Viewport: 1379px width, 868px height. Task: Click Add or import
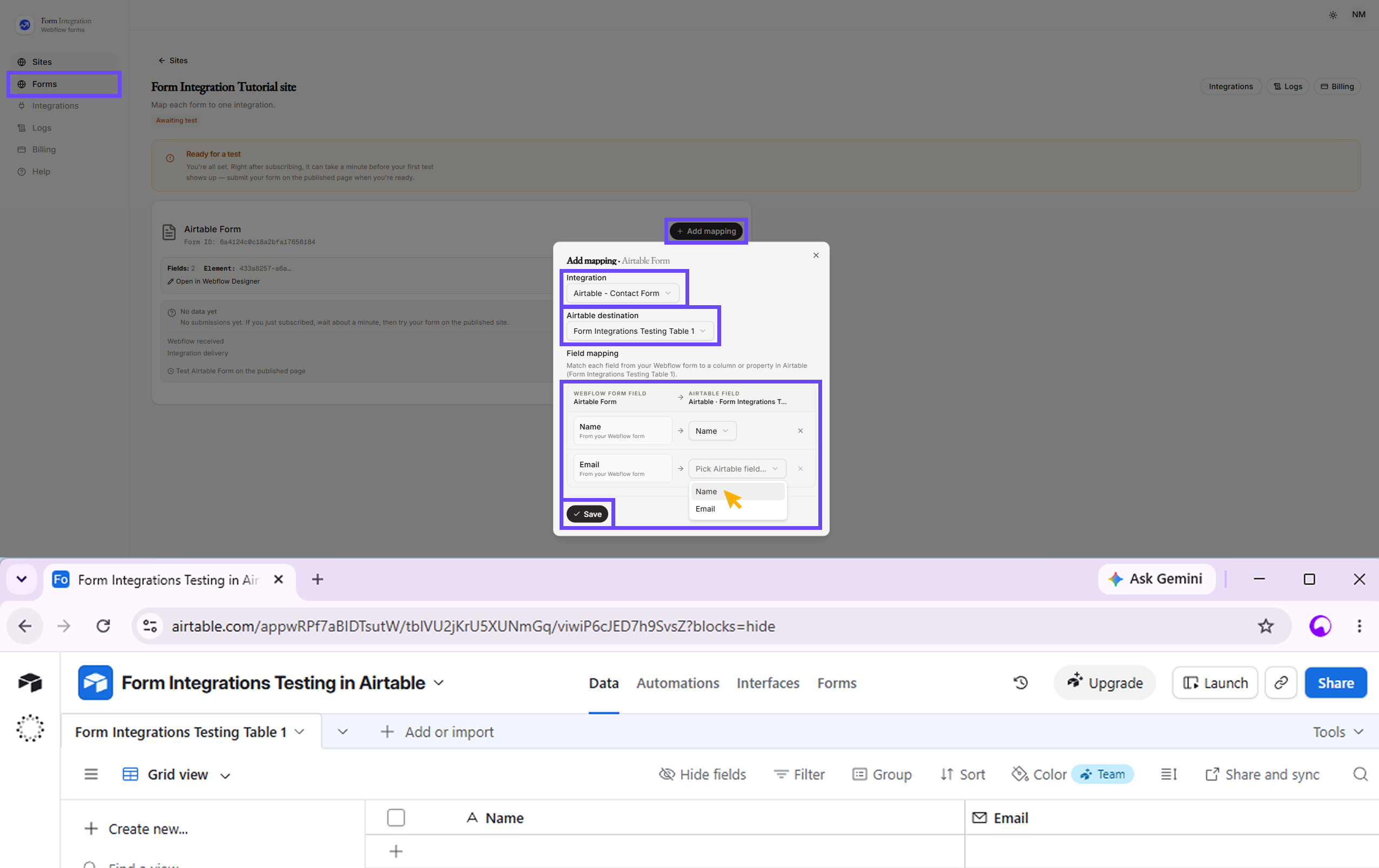pyautogui.click(x=437, y=732)
